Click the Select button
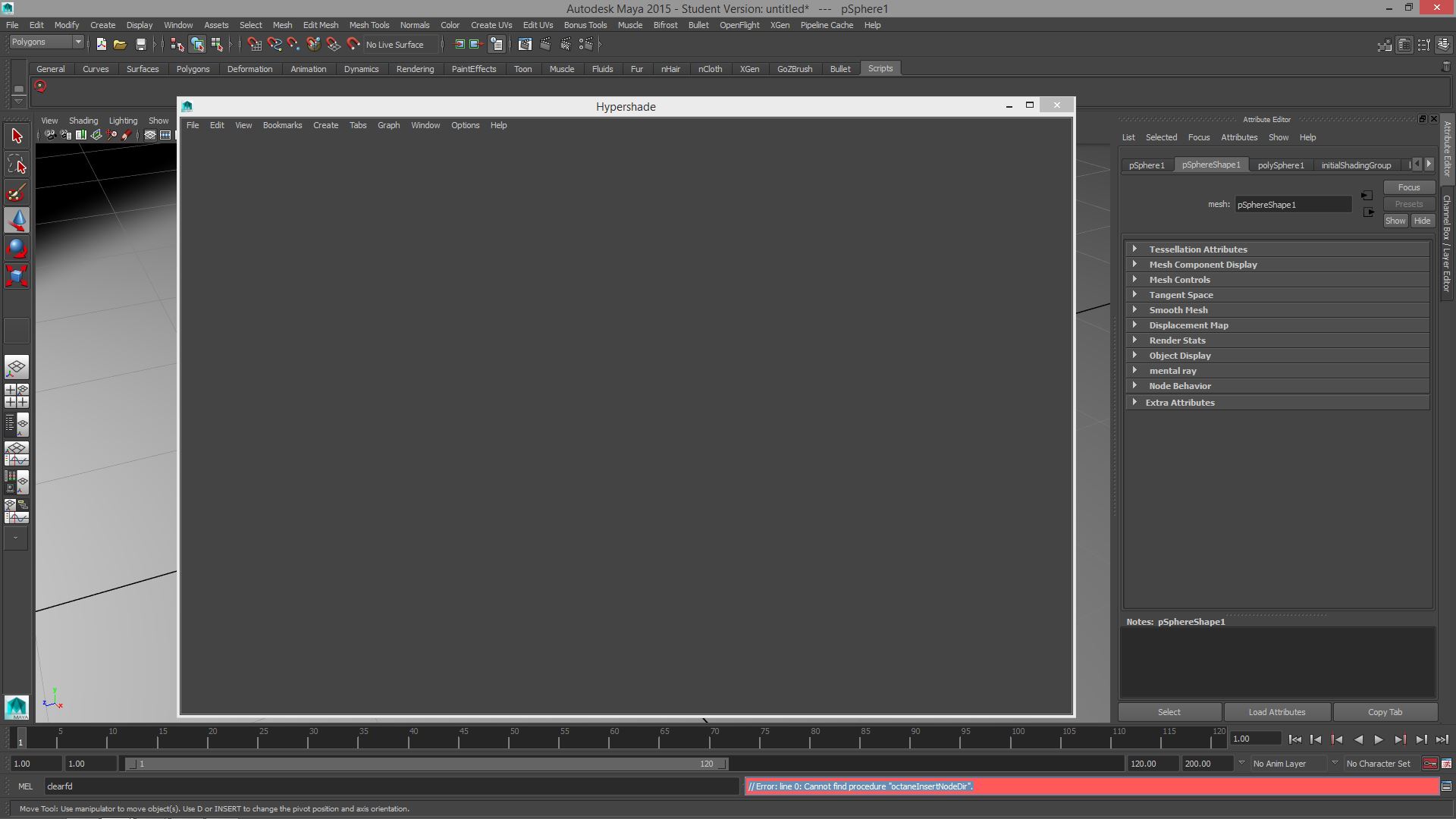The image size is (1456, 819). [1169, 712]
